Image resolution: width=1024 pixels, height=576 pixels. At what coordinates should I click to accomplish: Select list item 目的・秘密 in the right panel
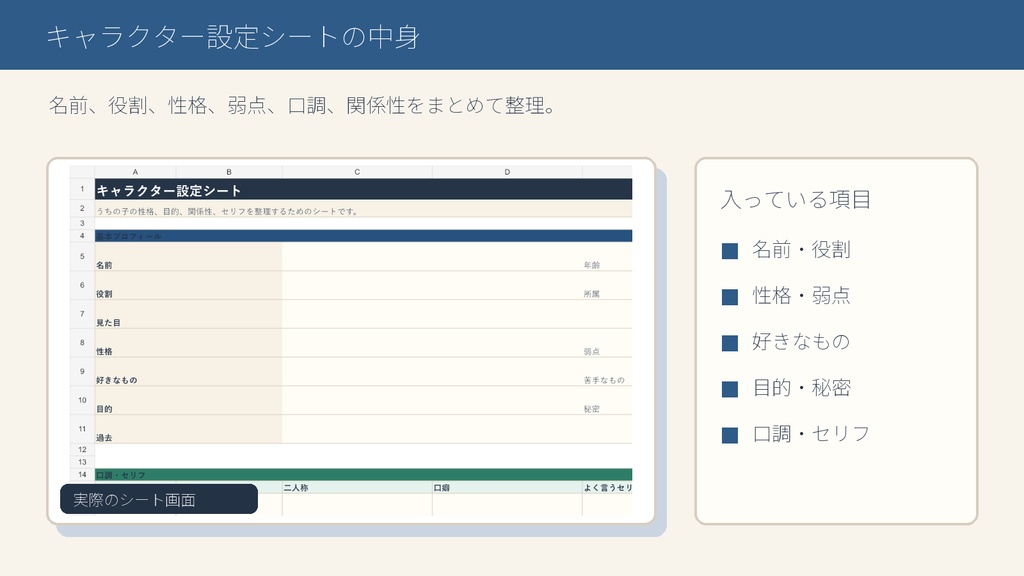click(801, 388)
